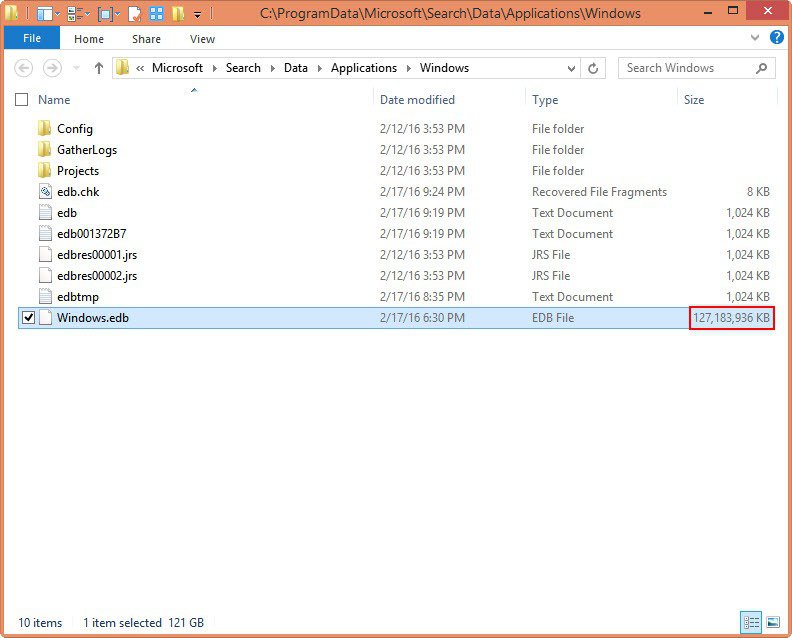Click the "2/17/16 8:35 PM" date cell
This screenshot has height=638, width=792.
pyautogui.click(x=422, y=297)
